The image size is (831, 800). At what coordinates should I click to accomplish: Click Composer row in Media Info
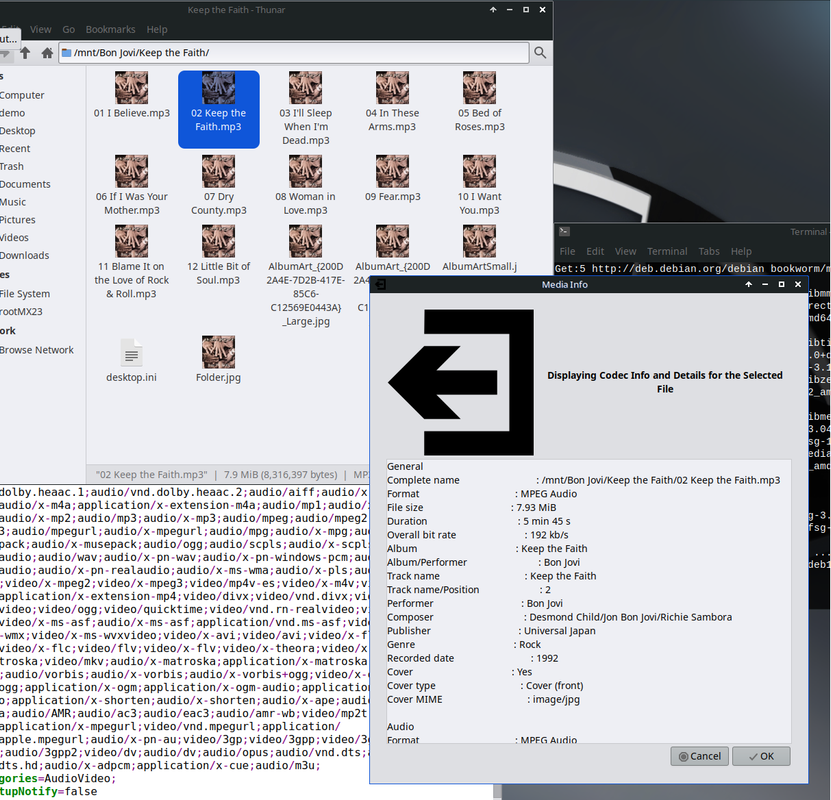tap(560, 617)
